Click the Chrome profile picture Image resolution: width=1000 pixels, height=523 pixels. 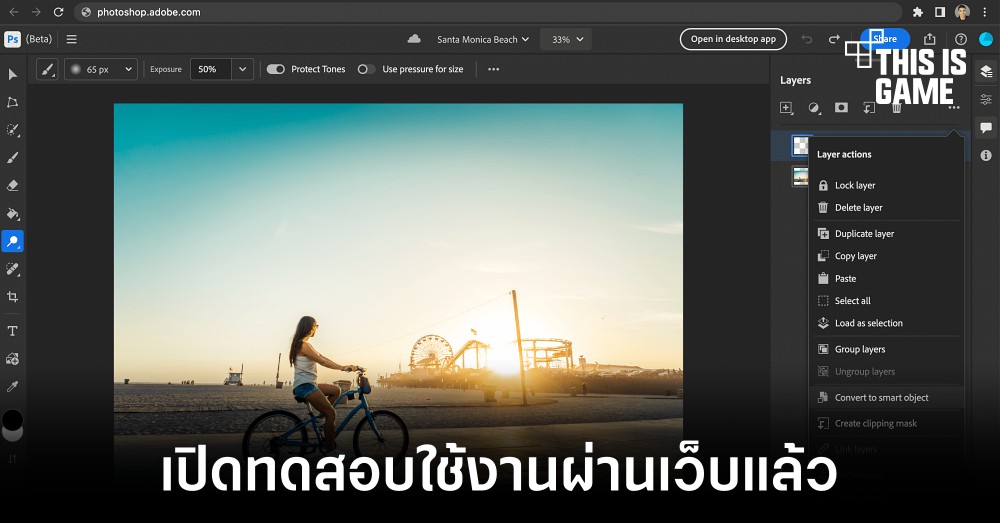(x=962, y=12)
